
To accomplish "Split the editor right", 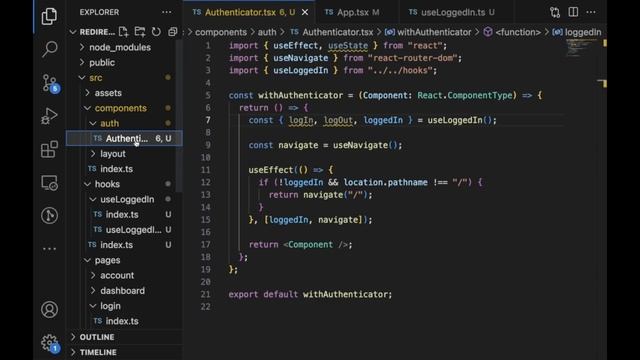I will tap(573, 12).
